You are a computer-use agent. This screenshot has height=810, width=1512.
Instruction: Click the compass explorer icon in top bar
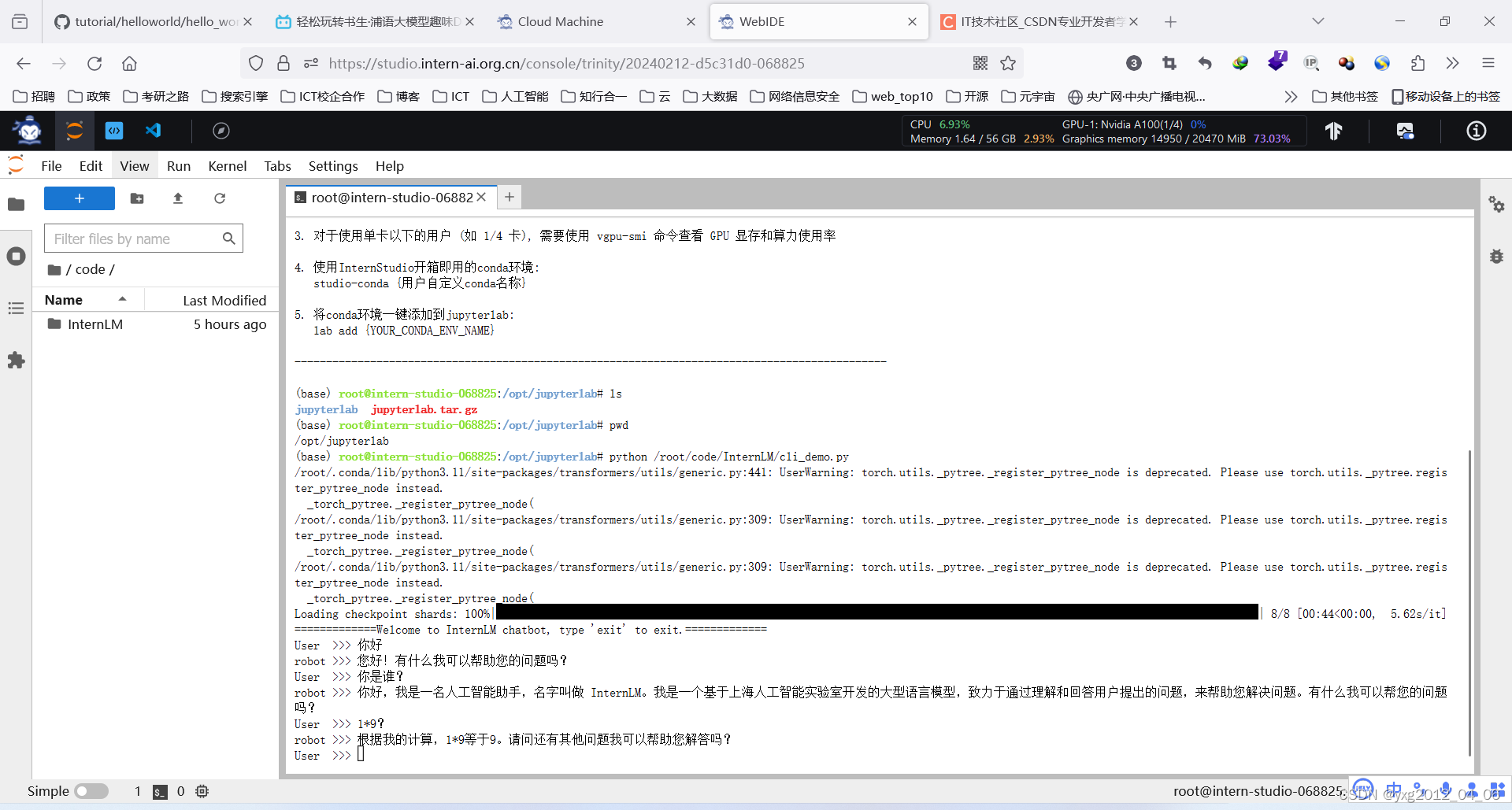coord(221,131)
